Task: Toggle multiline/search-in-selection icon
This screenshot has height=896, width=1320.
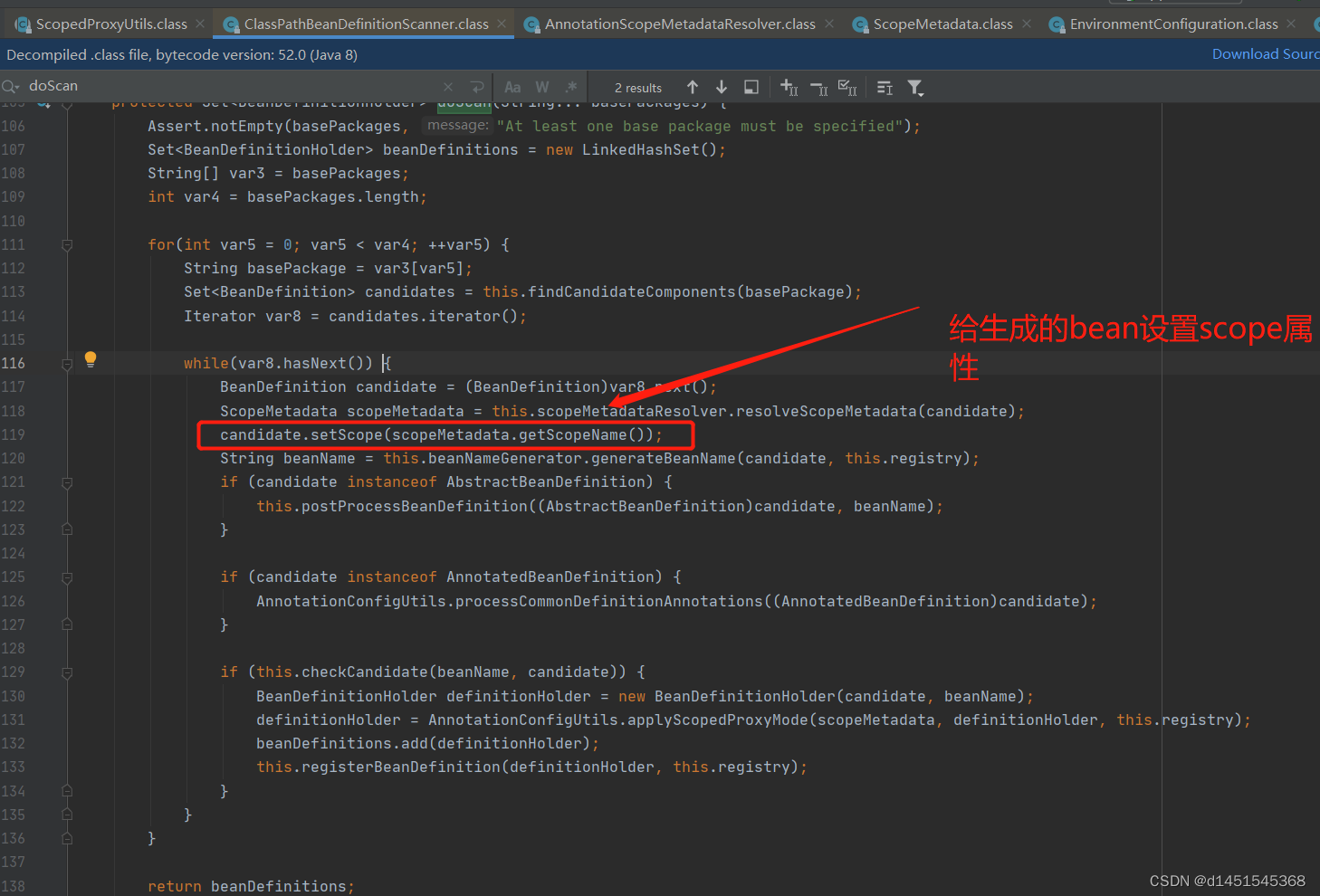Action: [885, 87]
